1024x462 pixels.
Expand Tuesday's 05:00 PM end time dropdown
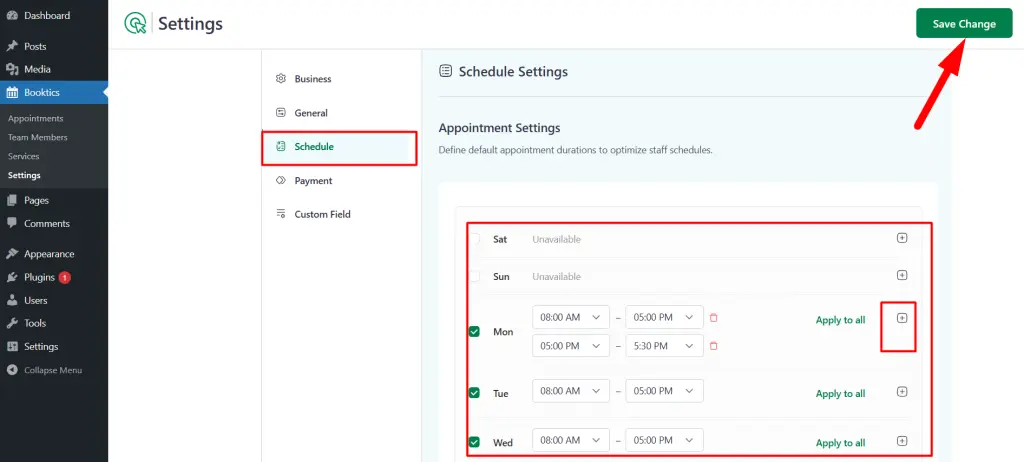(x=664, y=392)
